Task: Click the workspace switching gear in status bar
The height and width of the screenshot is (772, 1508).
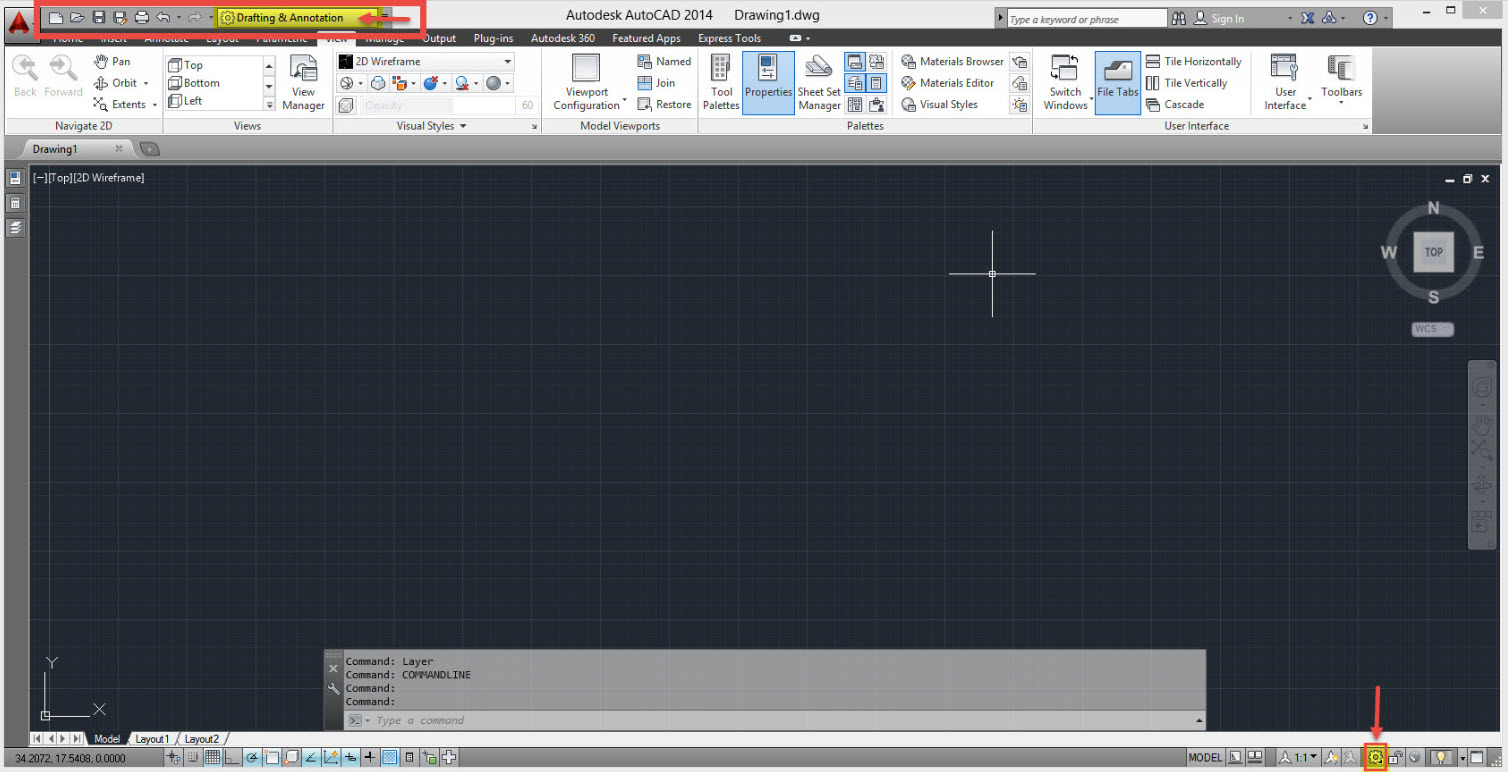Action: (1375, 758)
